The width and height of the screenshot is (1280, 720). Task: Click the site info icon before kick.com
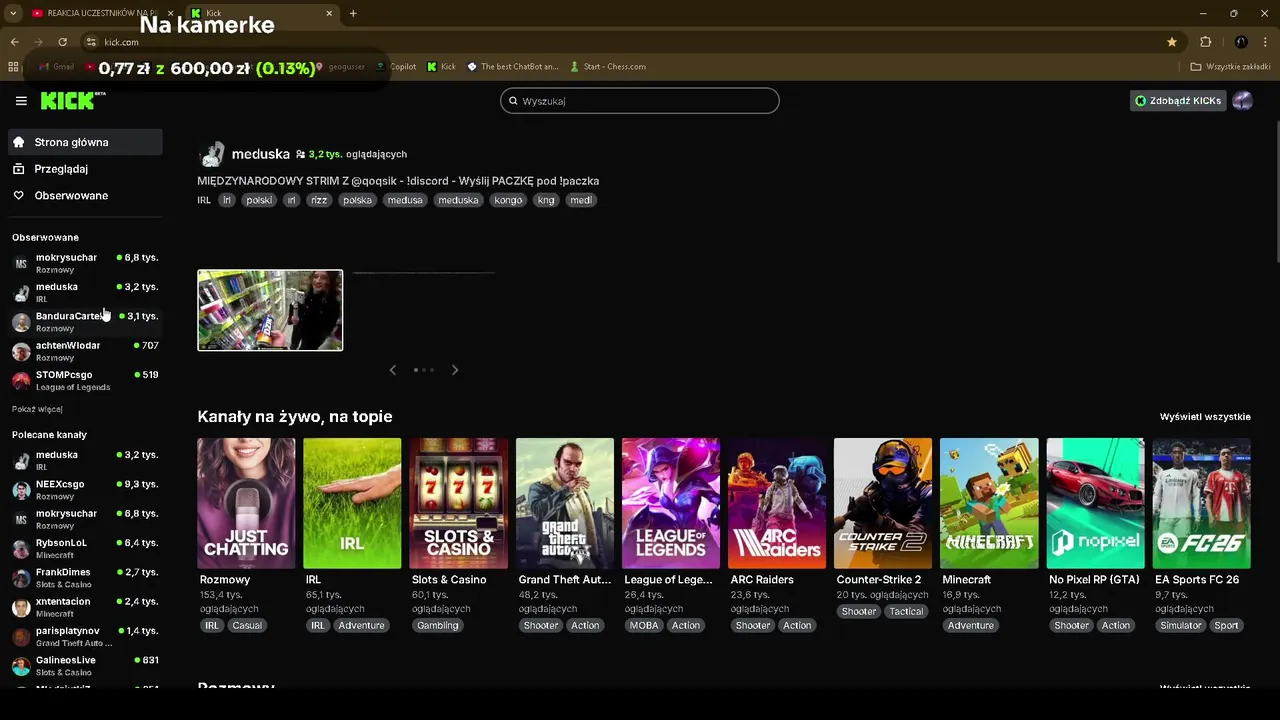click(91, 42)
